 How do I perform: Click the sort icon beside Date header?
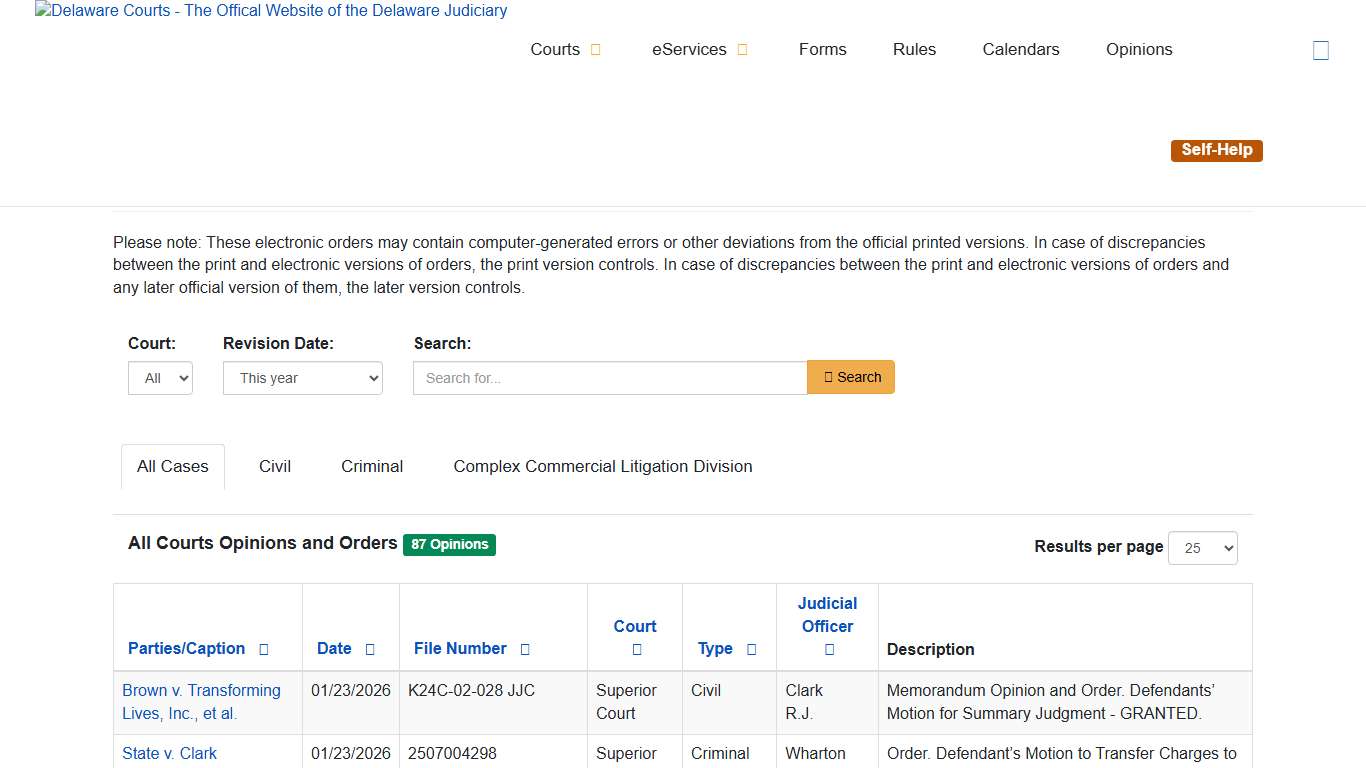click(x=370, y=649)
